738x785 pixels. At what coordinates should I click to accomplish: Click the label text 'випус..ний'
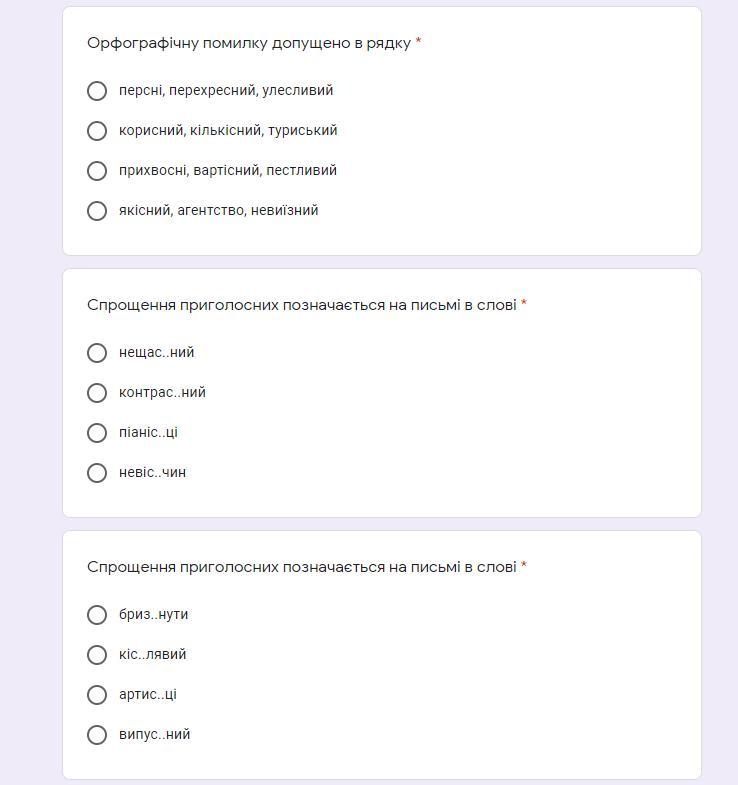coord(154,735)
